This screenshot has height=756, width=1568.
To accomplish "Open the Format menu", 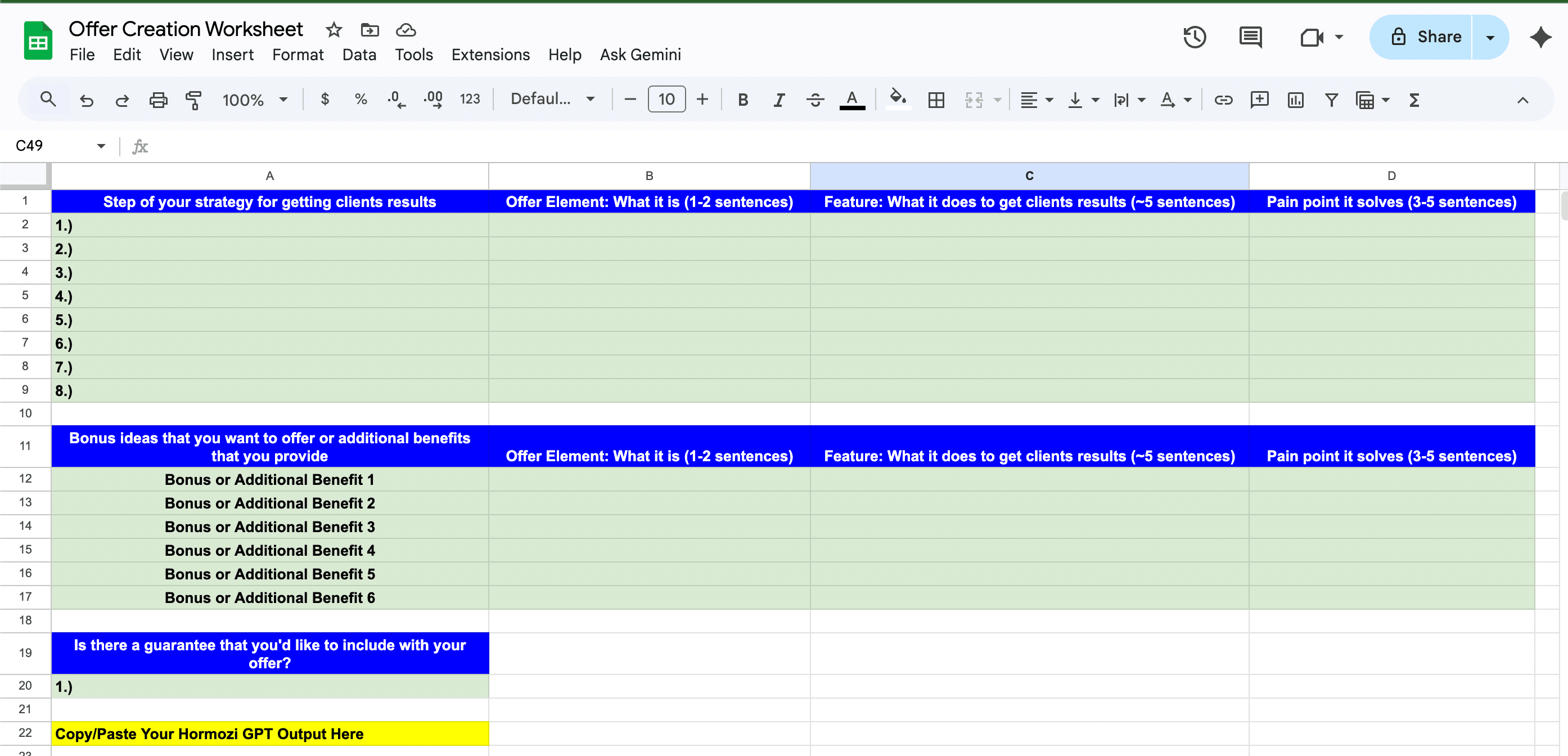I will [x=298, y=55].
